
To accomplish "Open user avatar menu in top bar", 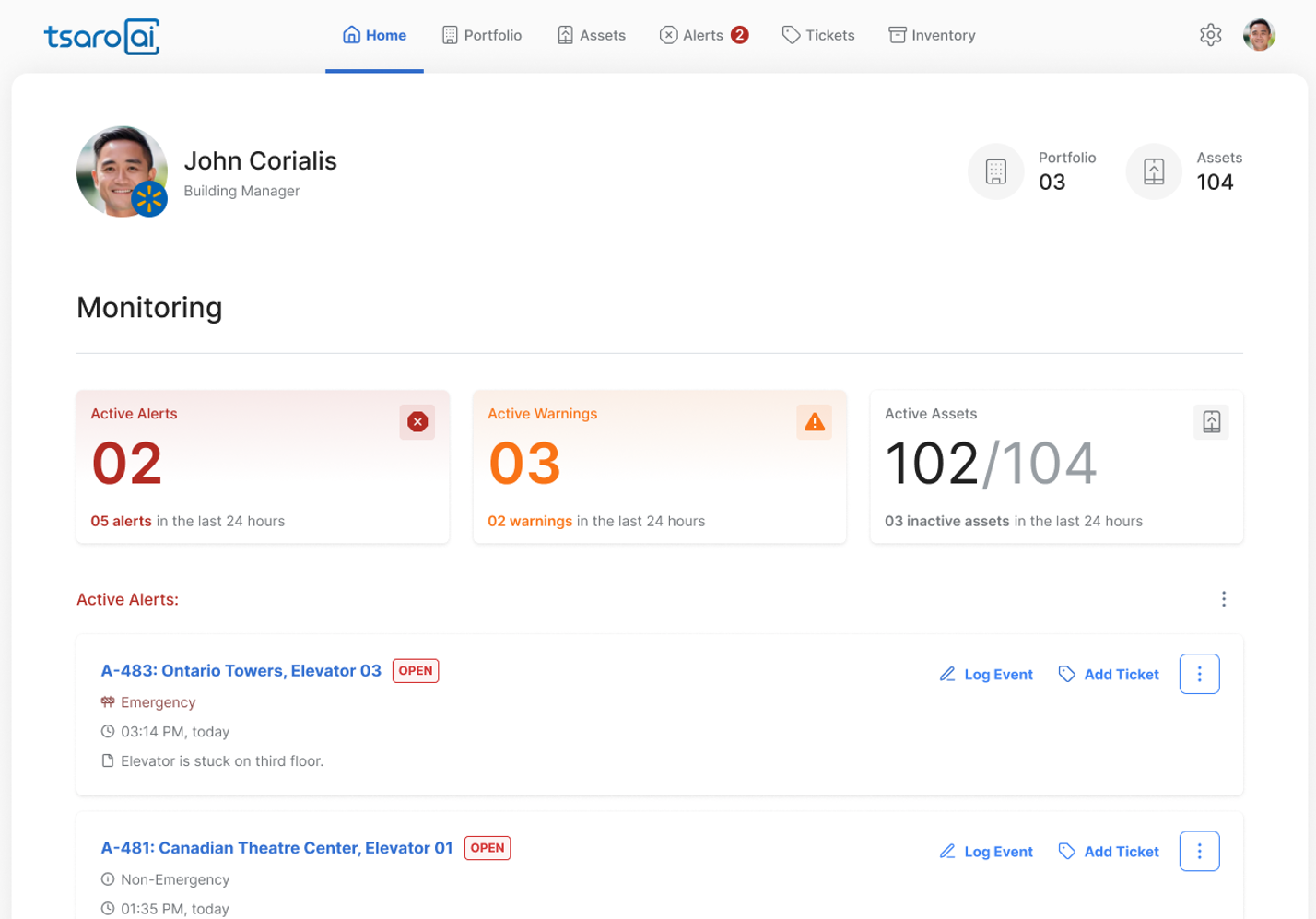I will pyautogui.click(x=1259, y=35).
